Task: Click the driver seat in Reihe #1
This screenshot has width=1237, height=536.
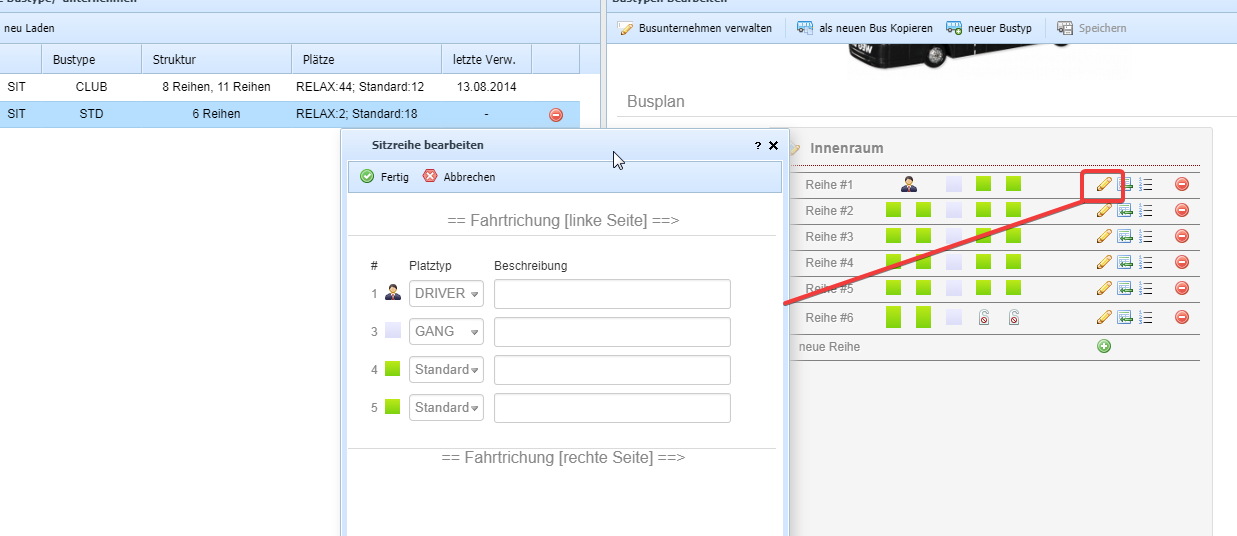Action: pos(909,184)
